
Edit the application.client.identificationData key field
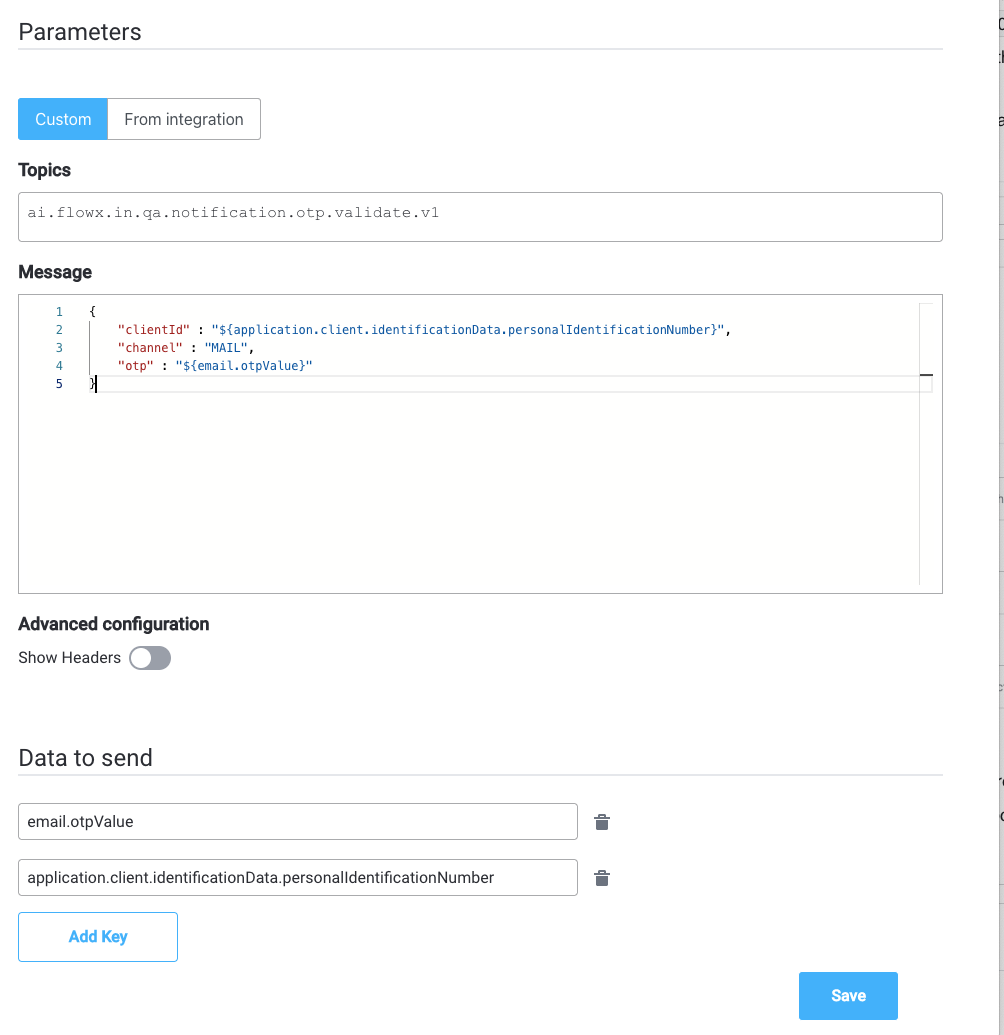pyautogui.click(x=298, y=877)
